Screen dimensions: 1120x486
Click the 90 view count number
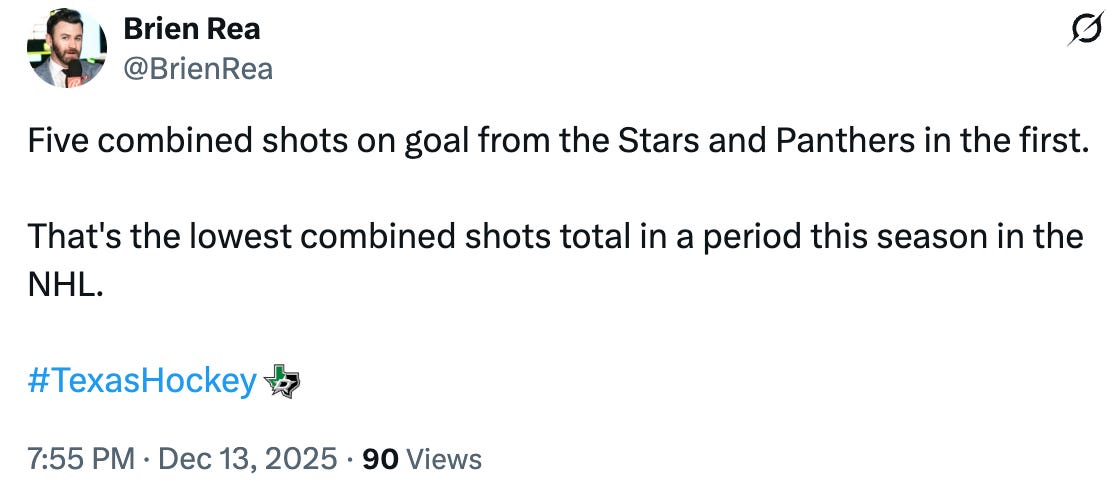point(380,459)
